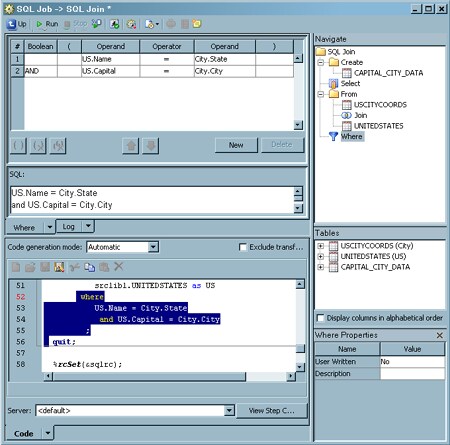Viewport: 450px width, 445px height.
Task: Open the Server dropdown
Action: [229, 410]
